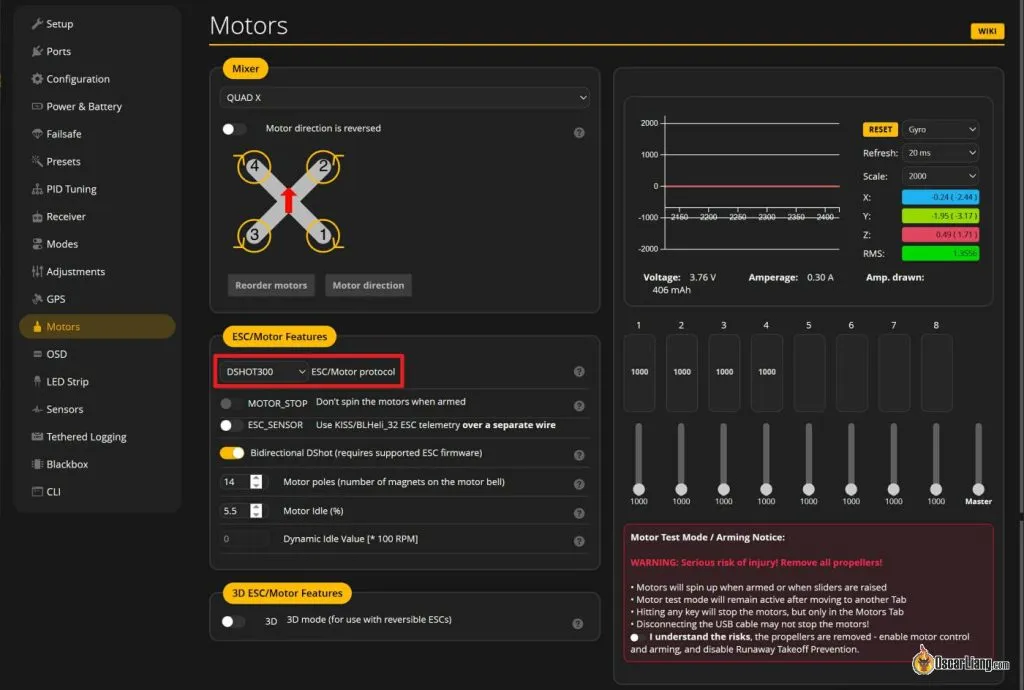1024x690 pixels.
Task: Disable Bidirectional DShot switch
Action: 232,453
